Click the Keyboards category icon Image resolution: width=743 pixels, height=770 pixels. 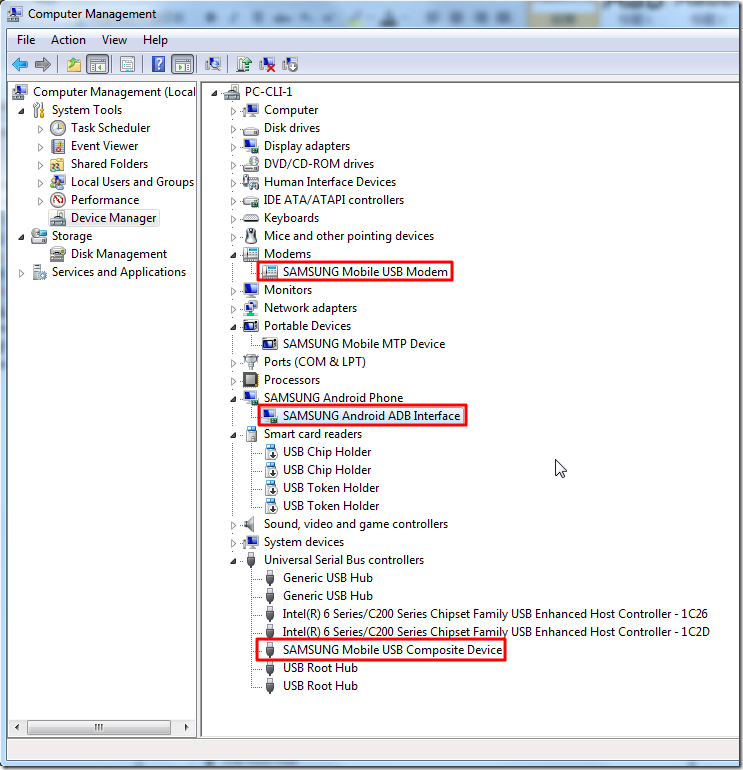click(x=251, y=218)
